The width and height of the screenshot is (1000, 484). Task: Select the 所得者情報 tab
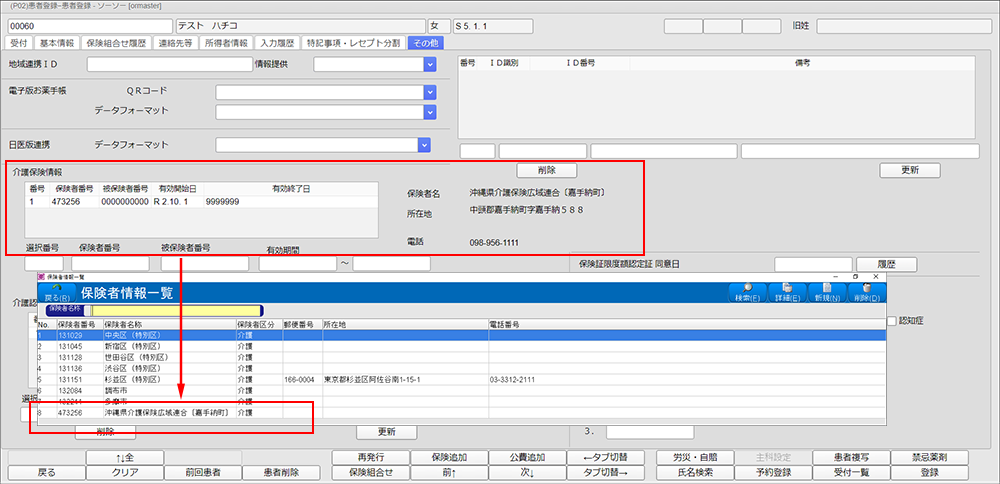[225, 43]
